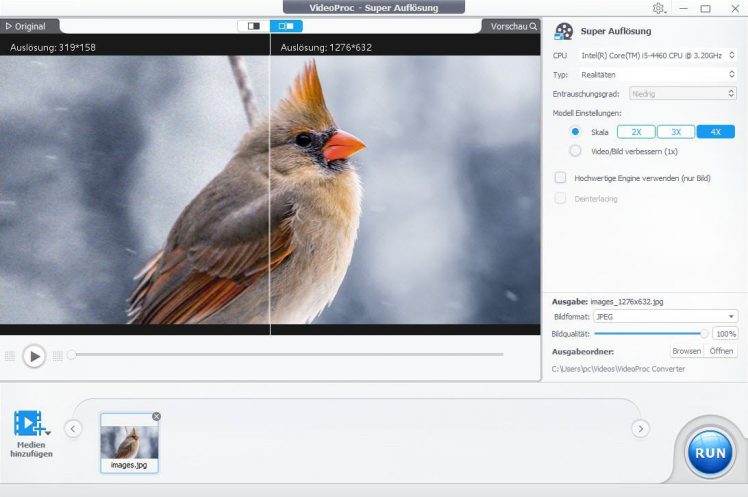This screenshot has width=748, height=497.
Task: Open the Typ dropdown showing Realitäten
Action: point(657,74)
